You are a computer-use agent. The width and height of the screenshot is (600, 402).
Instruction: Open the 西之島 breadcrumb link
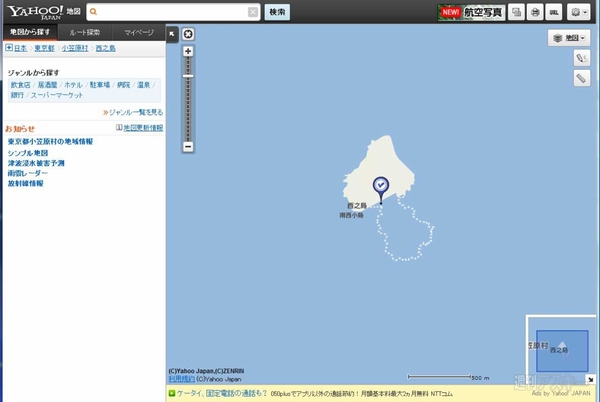tap(106, 48)
